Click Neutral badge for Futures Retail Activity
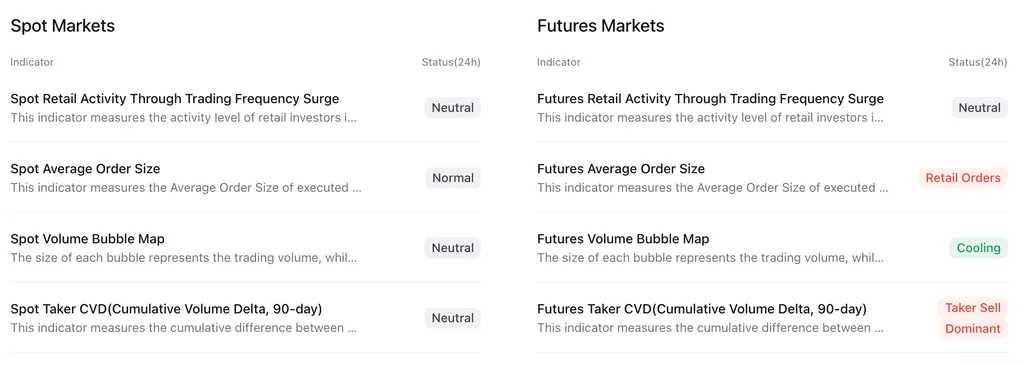 [980, 108]
